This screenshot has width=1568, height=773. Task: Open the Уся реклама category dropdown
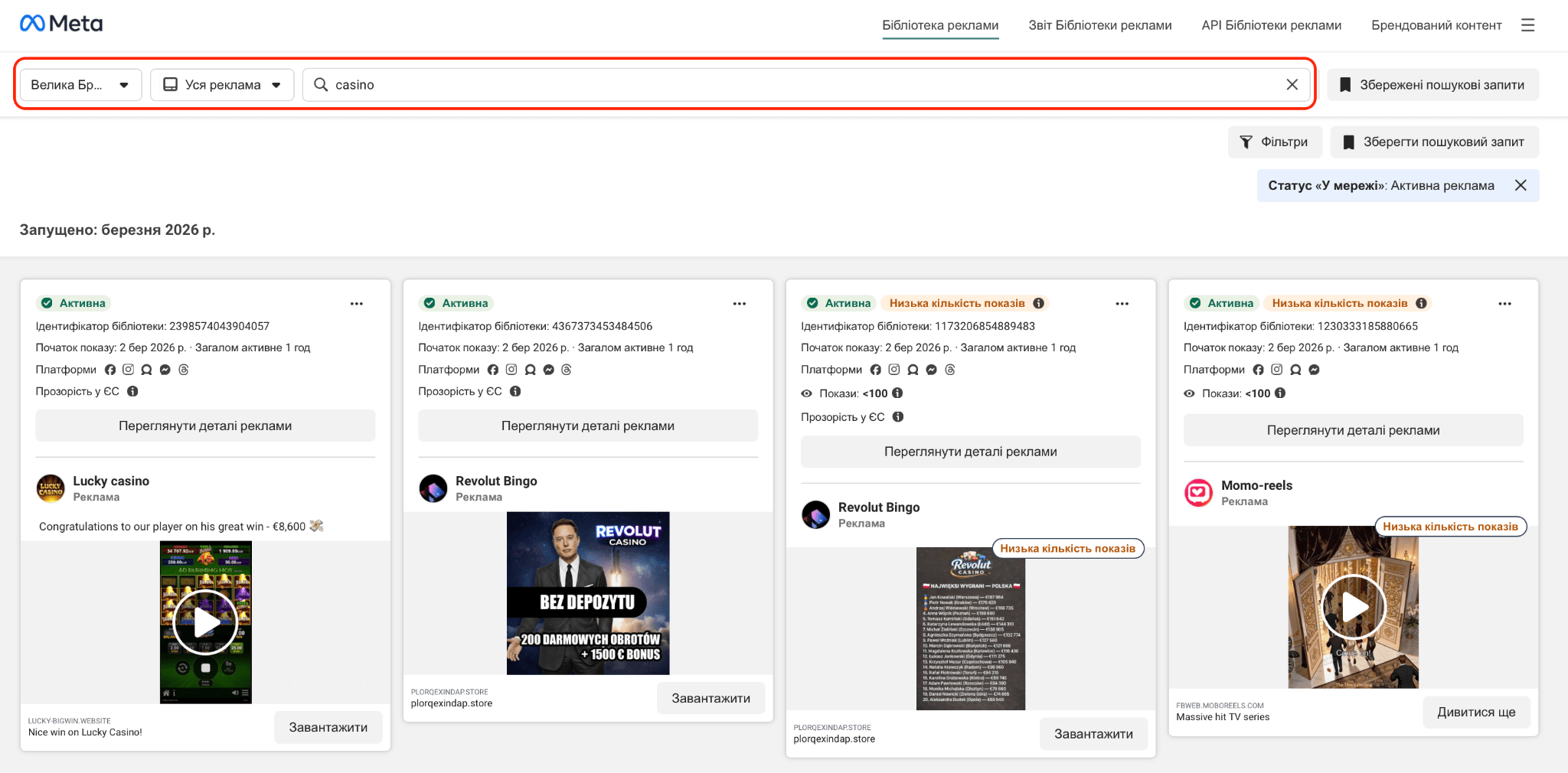point(222,85)
